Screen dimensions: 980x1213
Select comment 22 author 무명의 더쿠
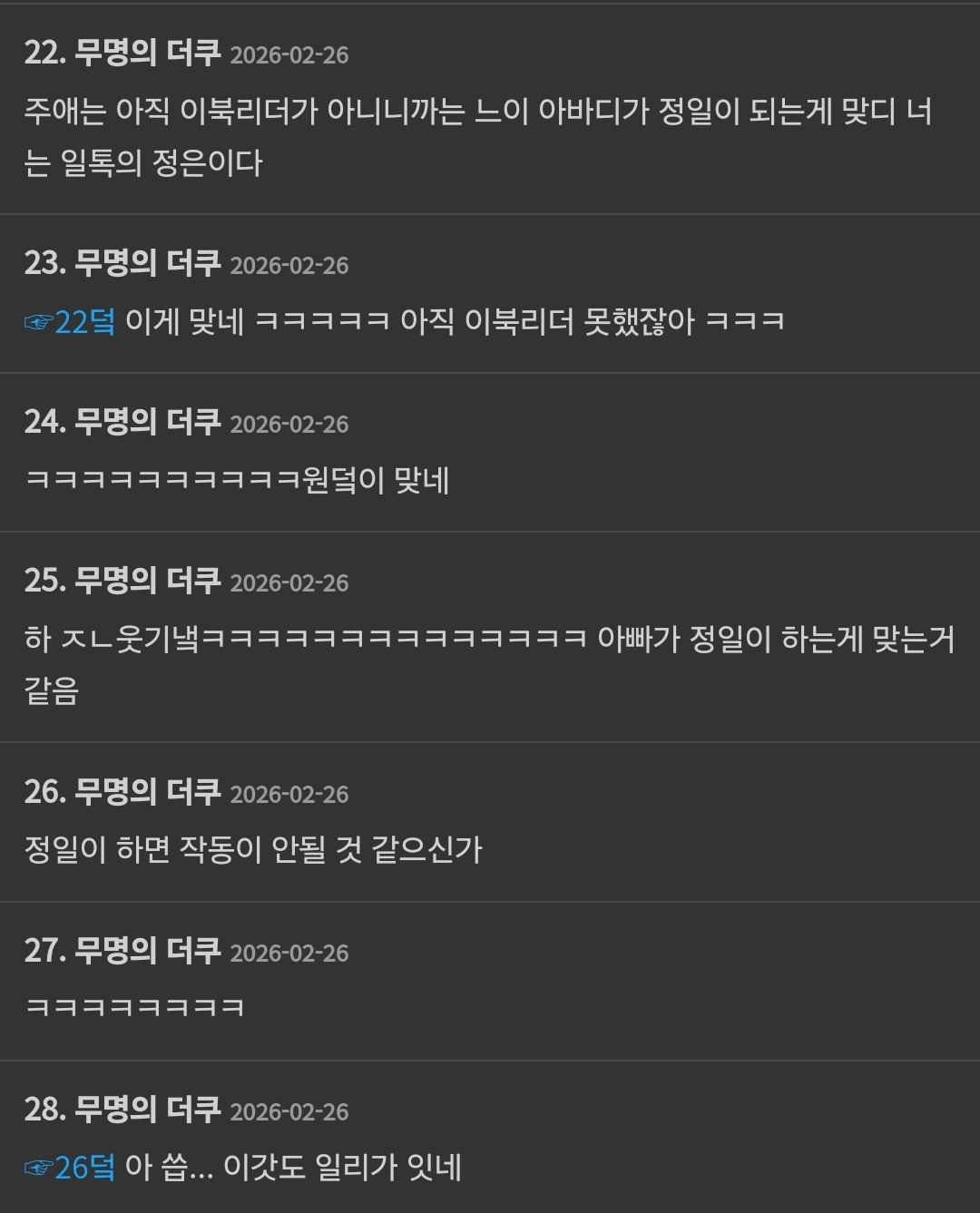pos(148,53)
